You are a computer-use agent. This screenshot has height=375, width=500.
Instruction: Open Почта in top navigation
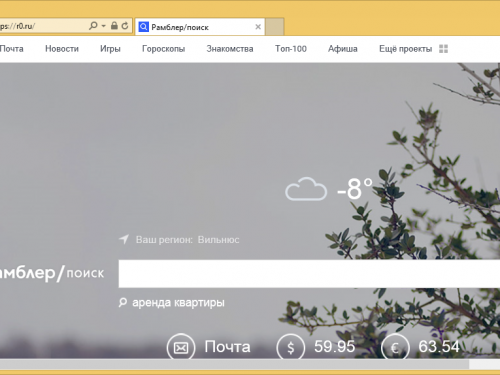[12, 49]
